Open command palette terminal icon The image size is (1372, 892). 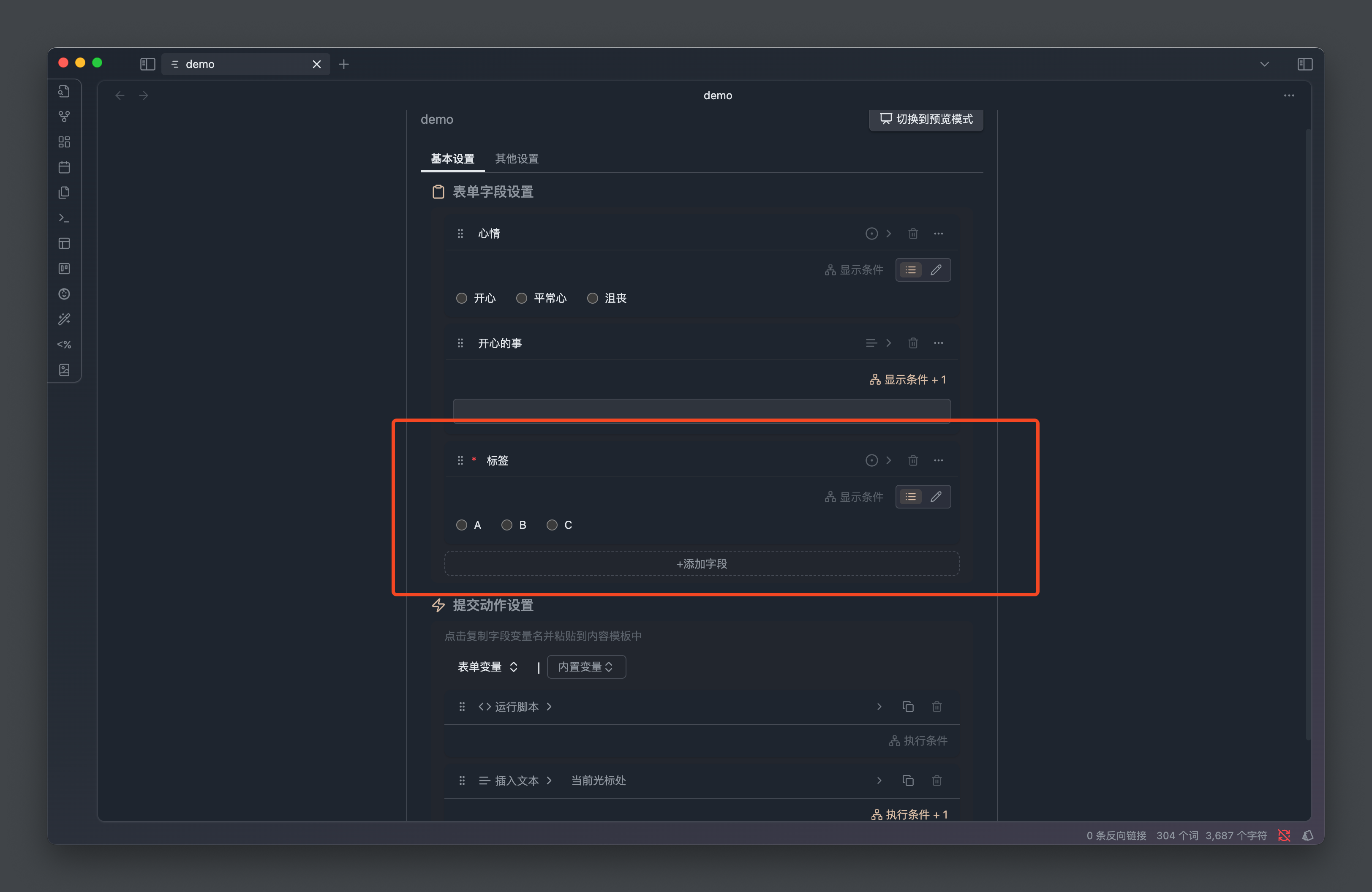coord(64,218)
